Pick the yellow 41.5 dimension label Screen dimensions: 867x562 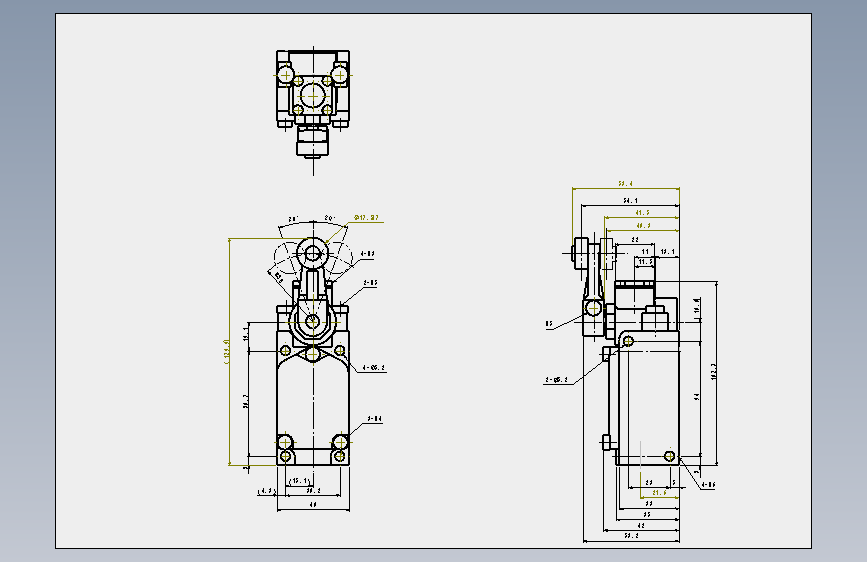642,212
